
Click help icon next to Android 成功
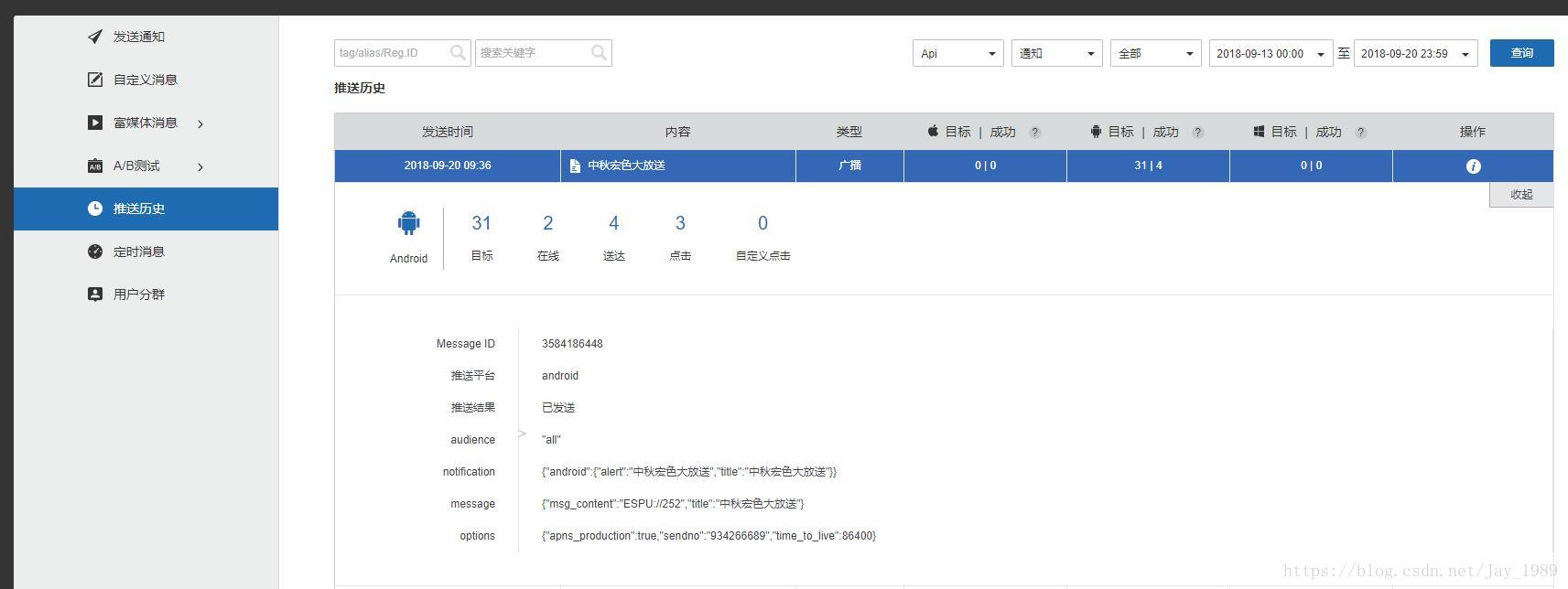1198,133
